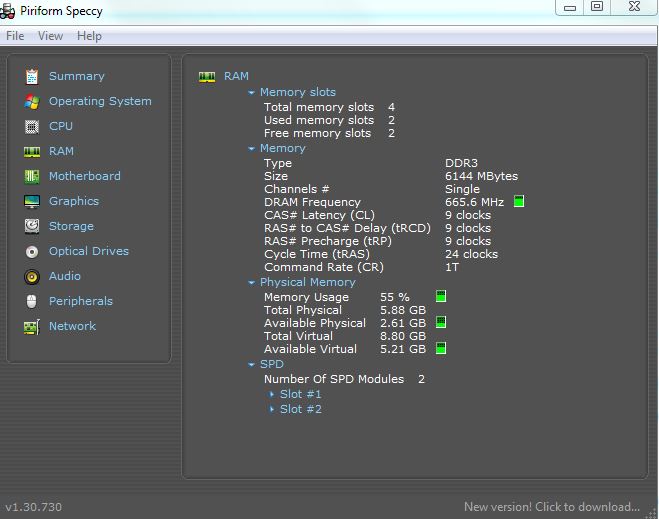Click the Free memory slots row
This screenshot has width=659, height=519.
[x=330, y=133]
